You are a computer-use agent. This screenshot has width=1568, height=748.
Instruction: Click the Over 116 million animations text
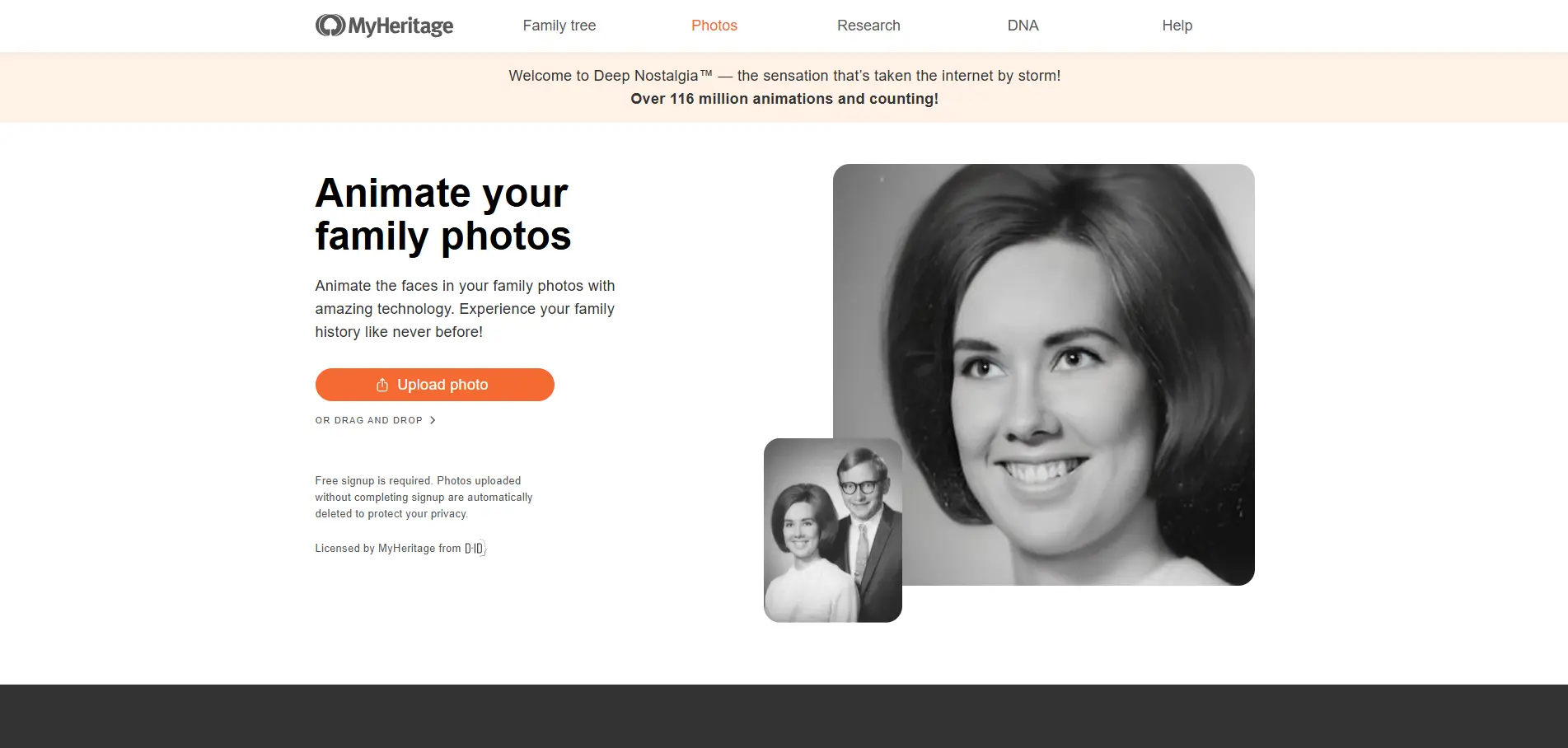784,99
